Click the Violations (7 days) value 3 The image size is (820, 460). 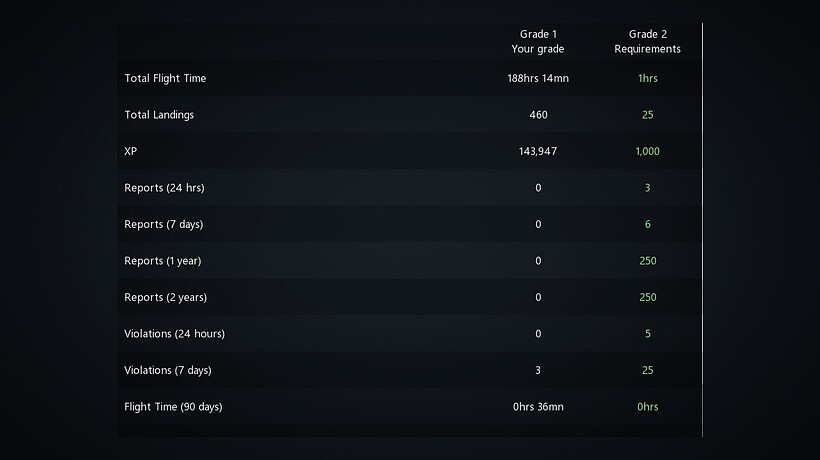538,370
